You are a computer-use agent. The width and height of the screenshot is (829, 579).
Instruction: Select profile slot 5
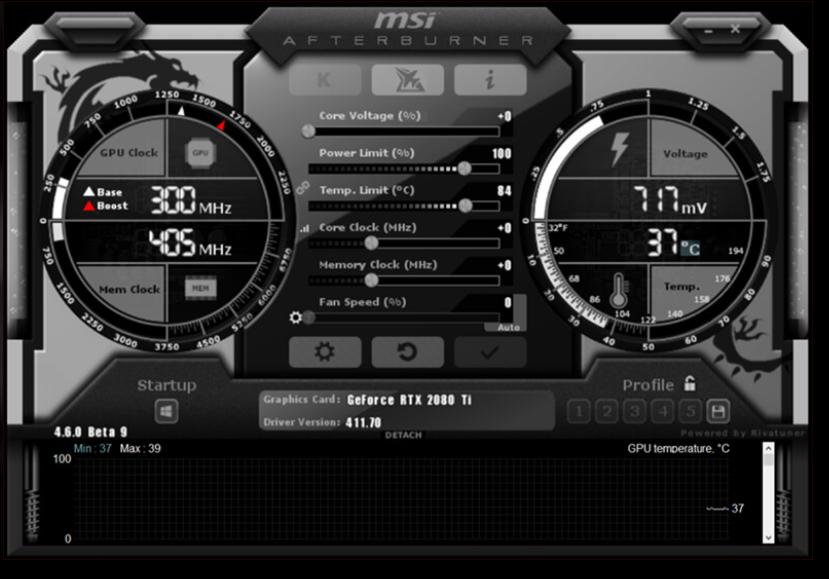[x=690, y=411]
